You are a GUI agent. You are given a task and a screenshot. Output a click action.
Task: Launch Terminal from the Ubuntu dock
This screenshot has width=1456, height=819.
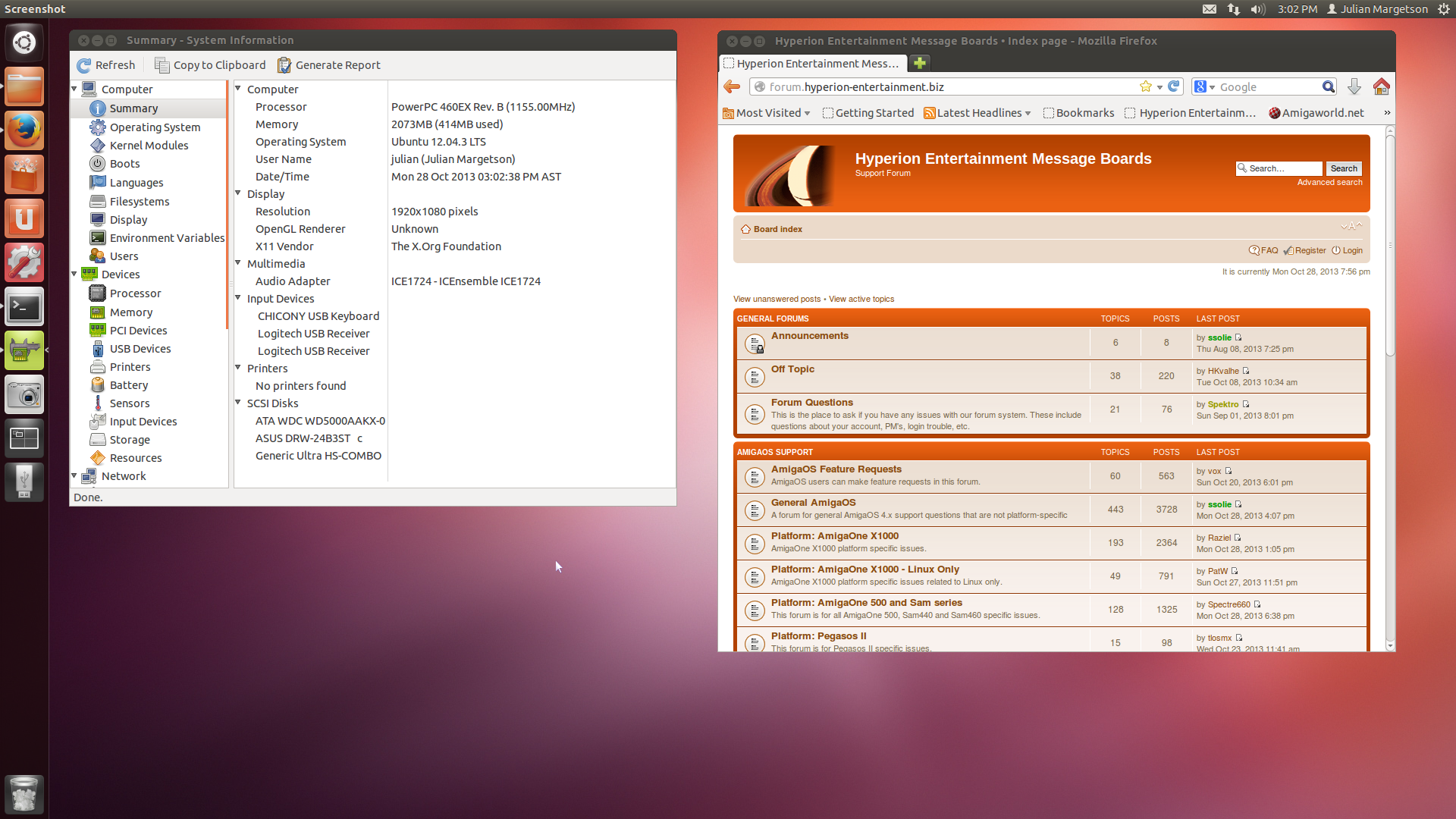click(24, 308)
